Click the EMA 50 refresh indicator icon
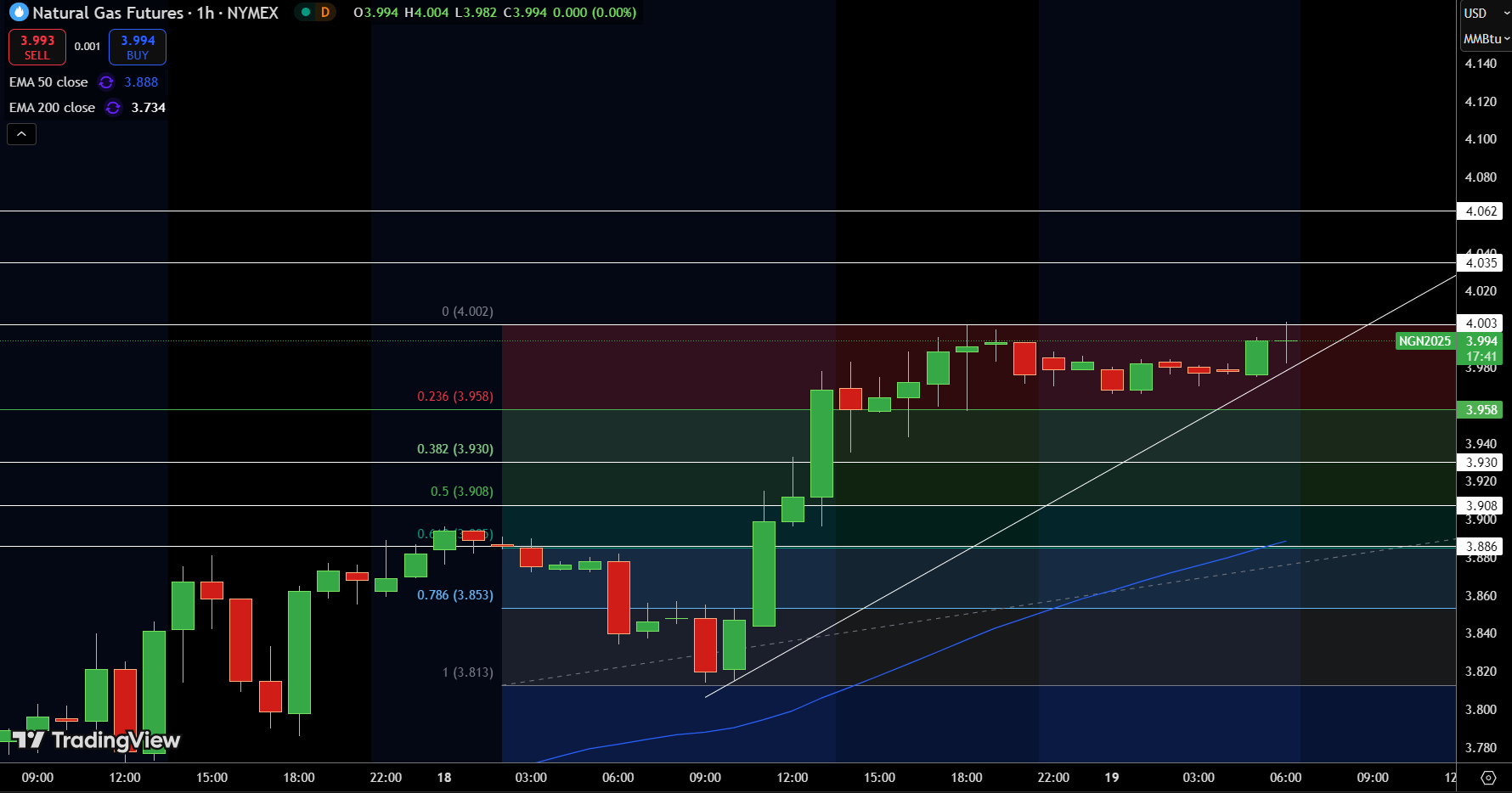Screen dimensions: 1512x793 point(106,82)
